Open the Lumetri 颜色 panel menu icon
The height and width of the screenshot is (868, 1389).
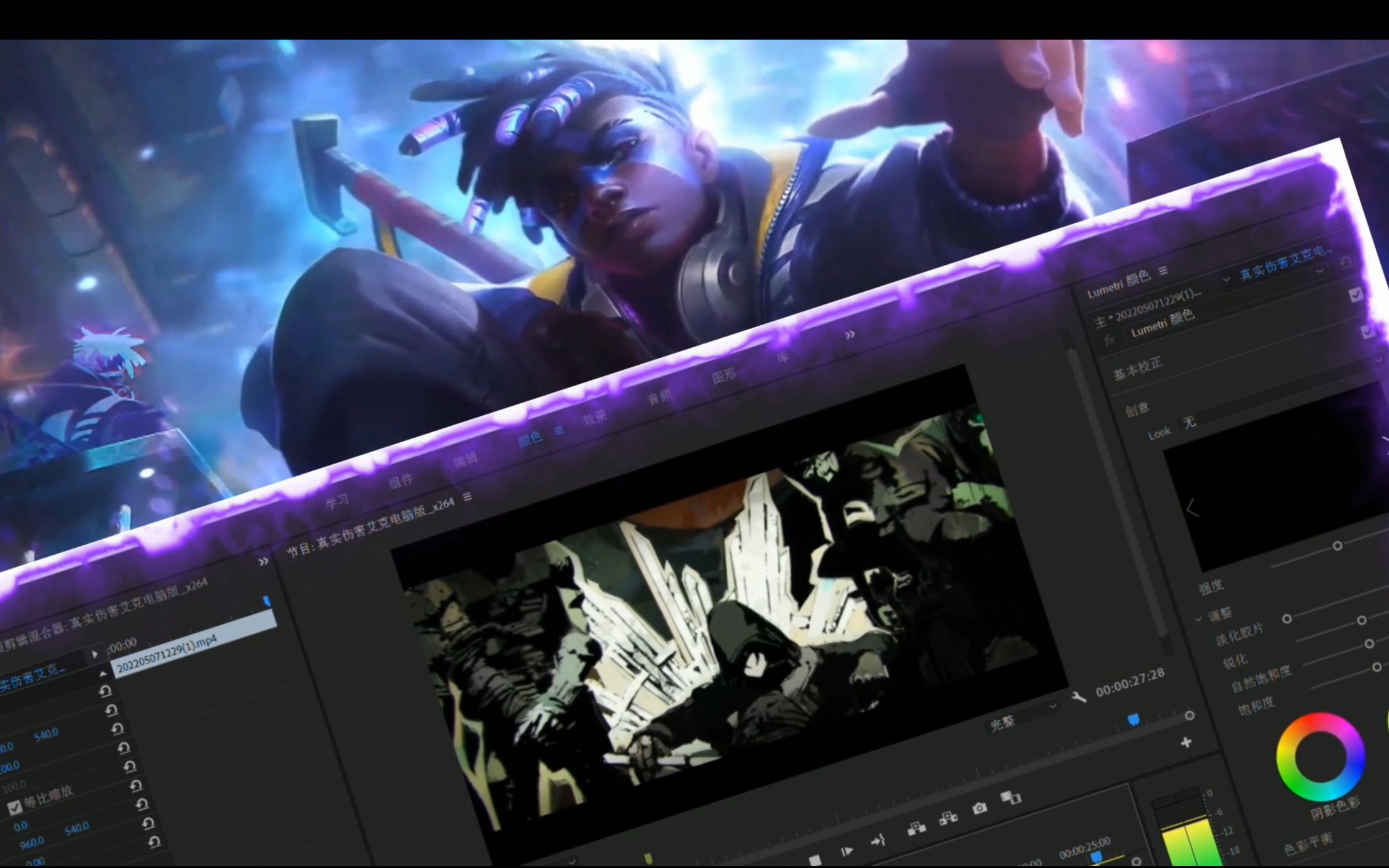pos(1163,270)
